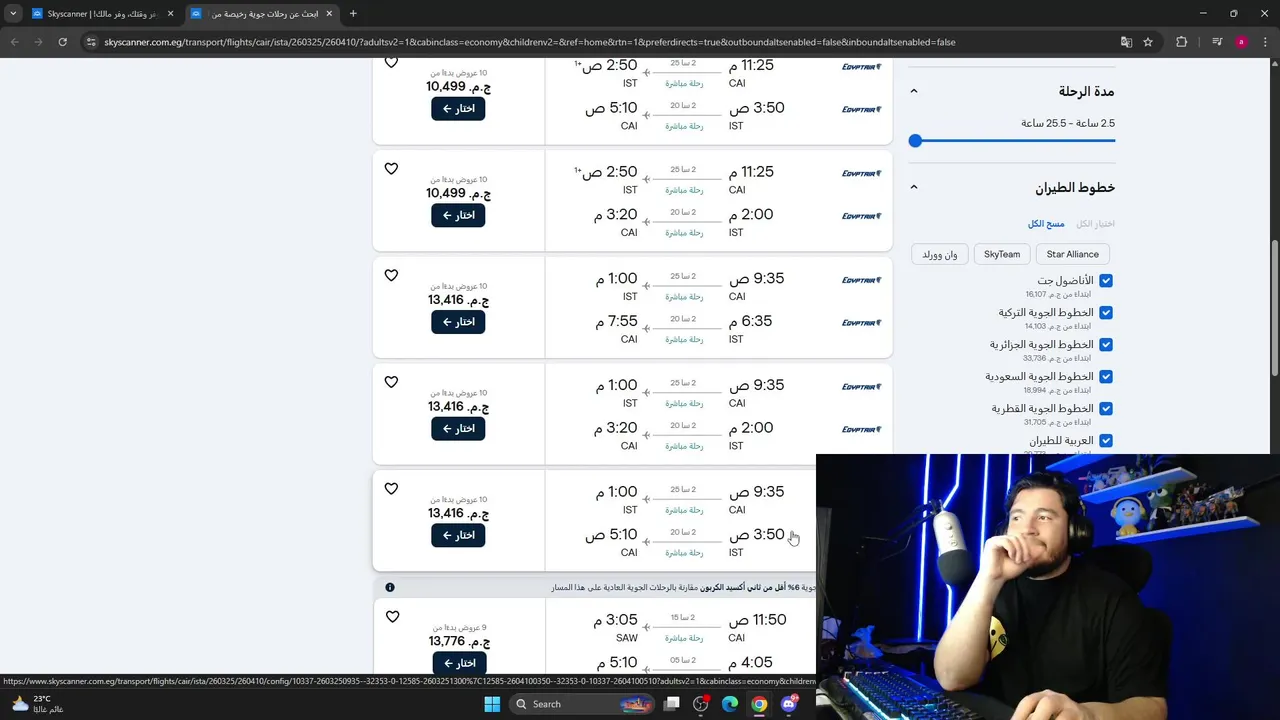This screenshot has width=1280, height=720.
Task: Choose 10,499 flight returning 2:00 م
Action: (x=458, y=215)
